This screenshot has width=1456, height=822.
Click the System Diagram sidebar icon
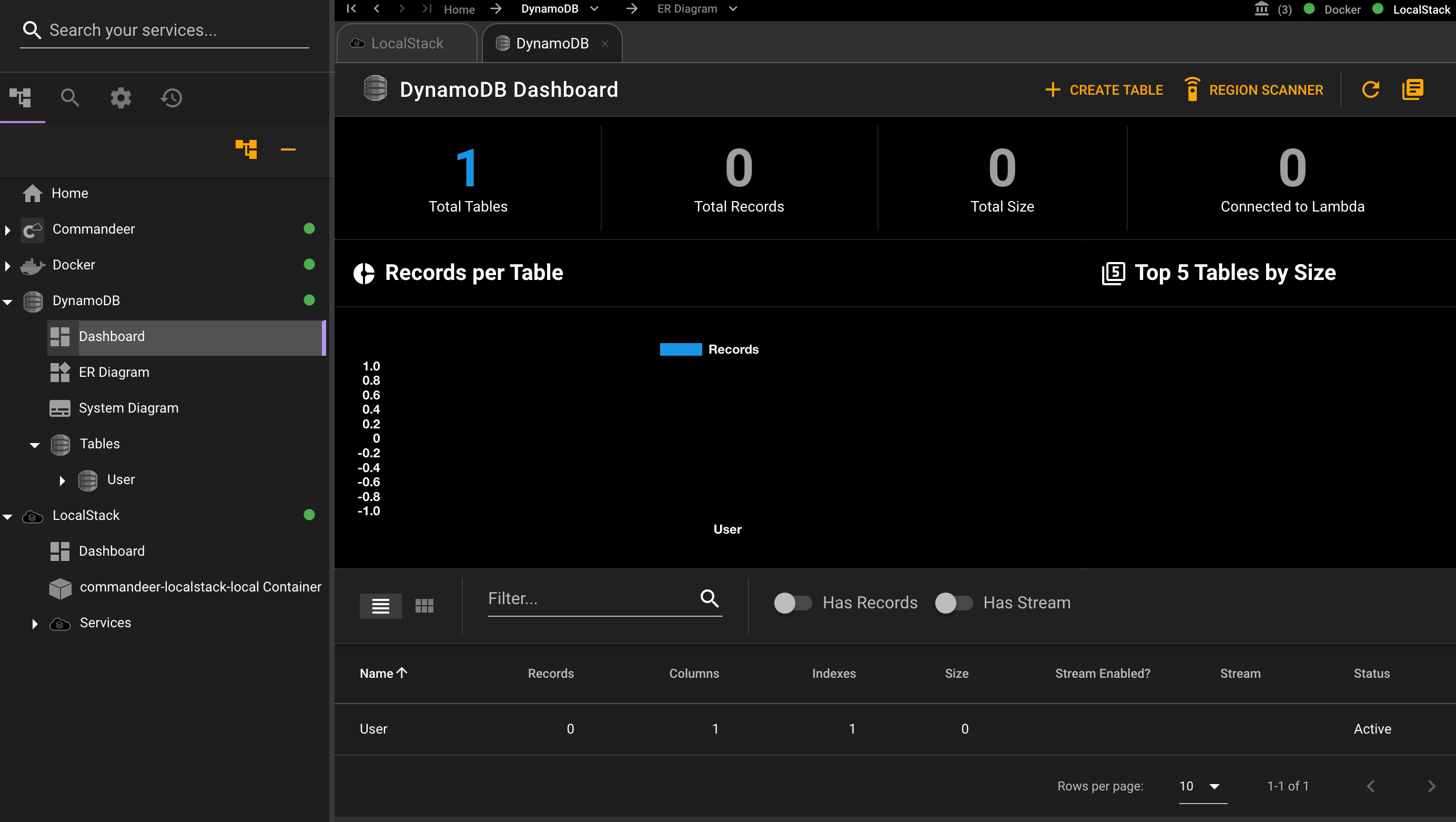click(x=60, y=408)
